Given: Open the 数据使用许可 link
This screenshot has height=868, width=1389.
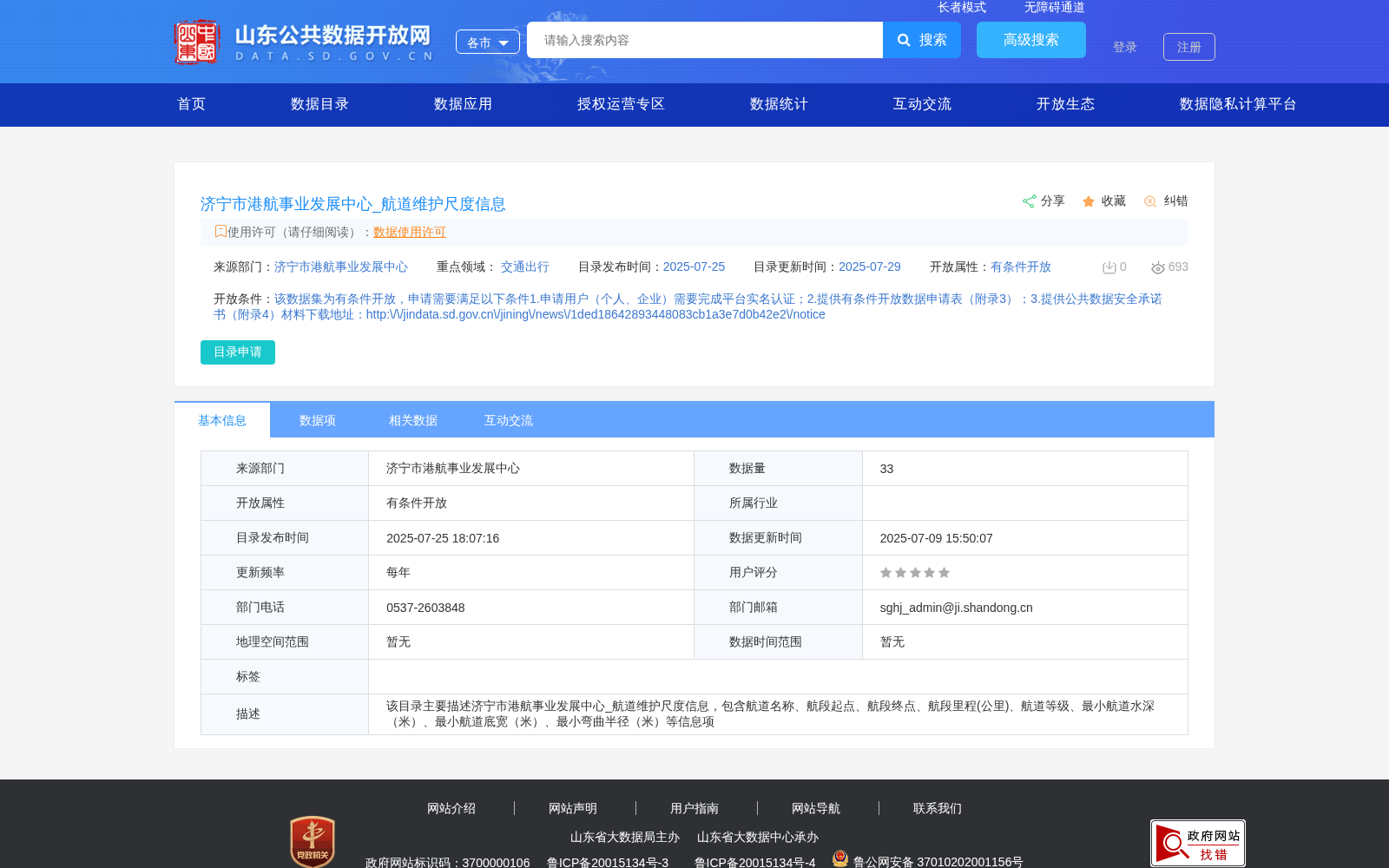Looking at the screenshot, I should [410, 232].
